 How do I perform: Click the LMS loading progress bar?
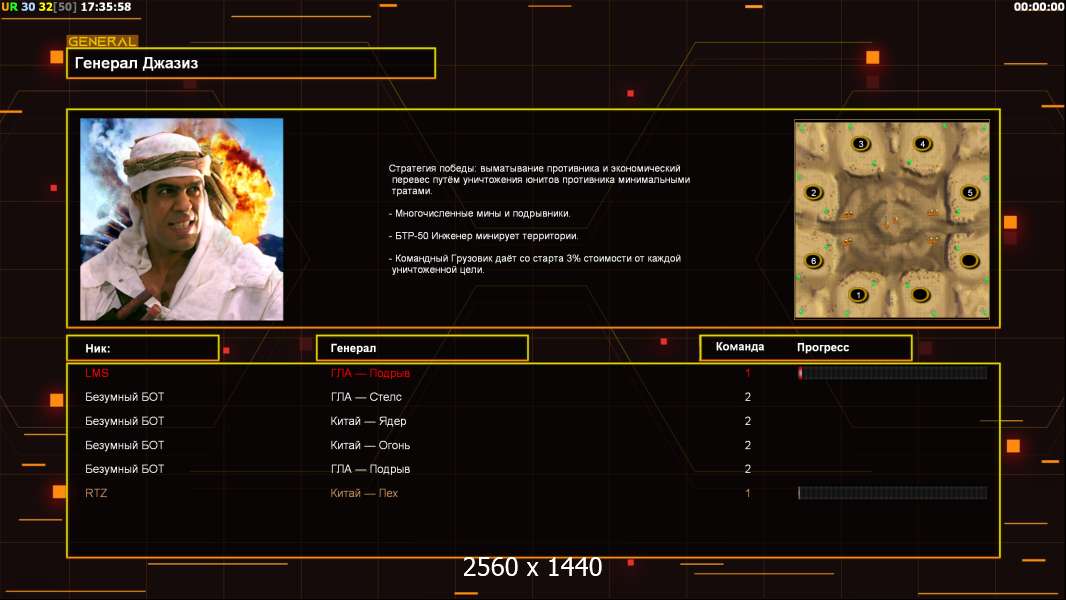click(x=892, y=373)
